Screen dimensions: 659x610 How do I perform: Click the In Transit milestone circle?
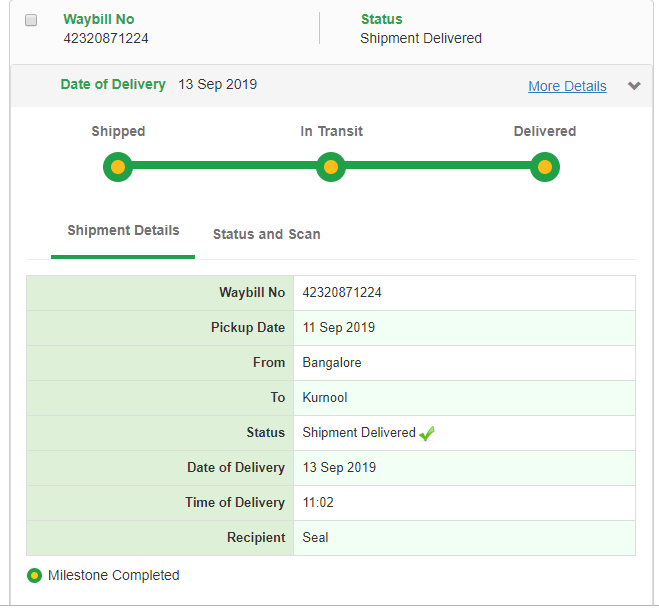point(331,167)
